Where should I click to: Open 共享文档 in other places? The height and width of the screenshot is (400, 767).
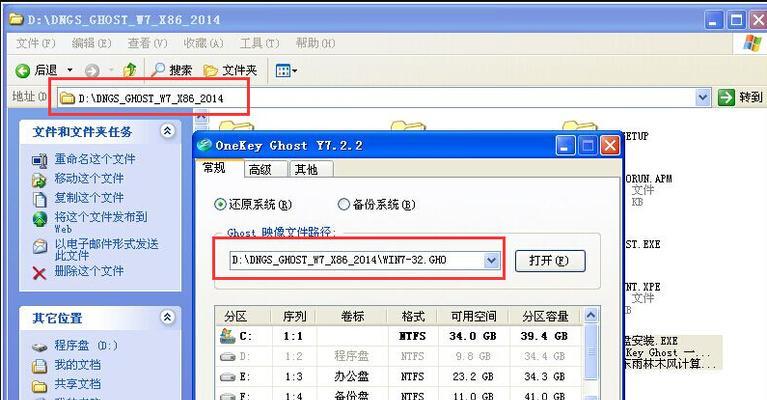(77, 384)
